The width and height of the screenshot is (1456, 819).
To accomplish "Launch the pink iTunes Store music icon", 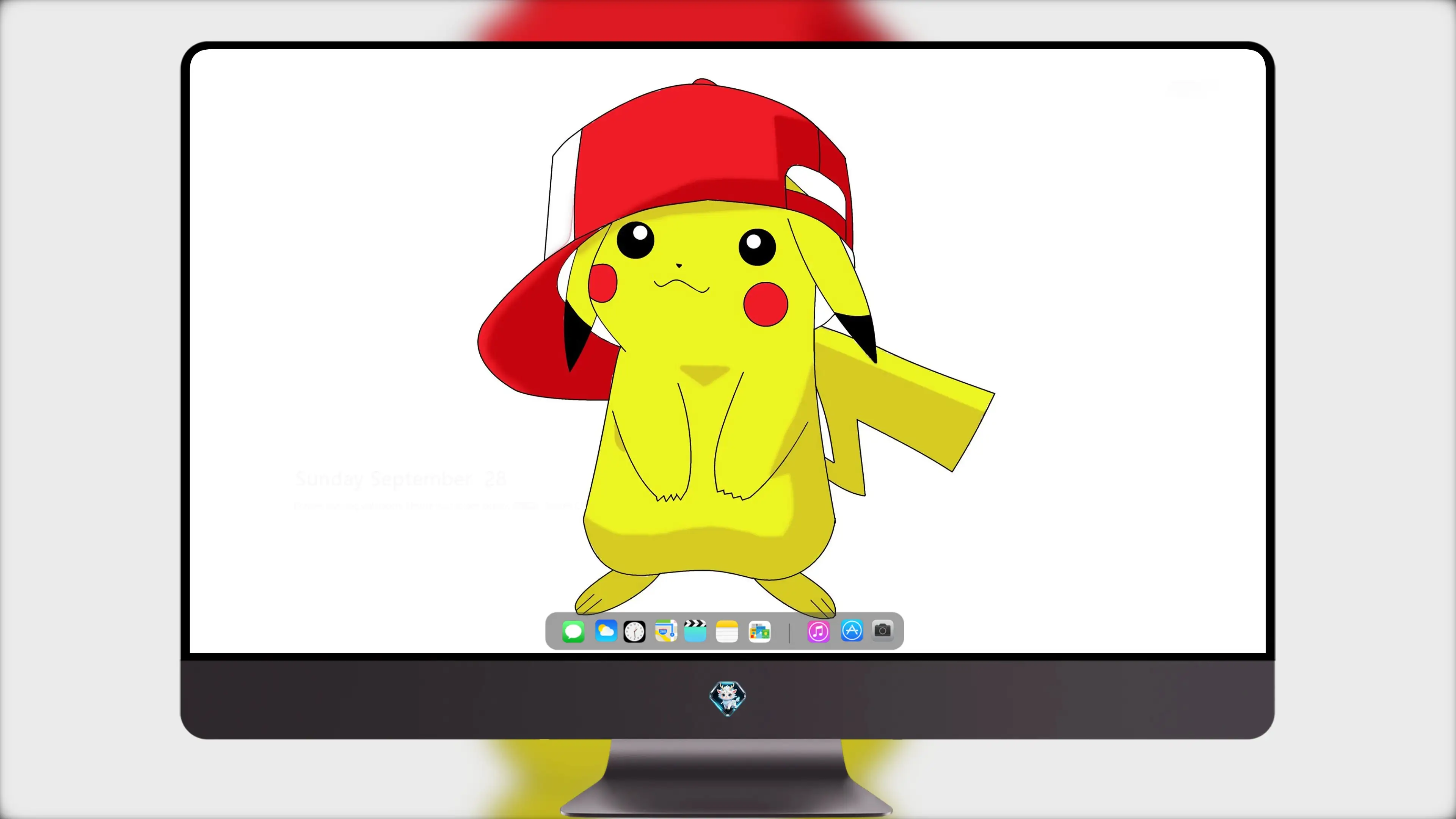I will pos(819,631).
